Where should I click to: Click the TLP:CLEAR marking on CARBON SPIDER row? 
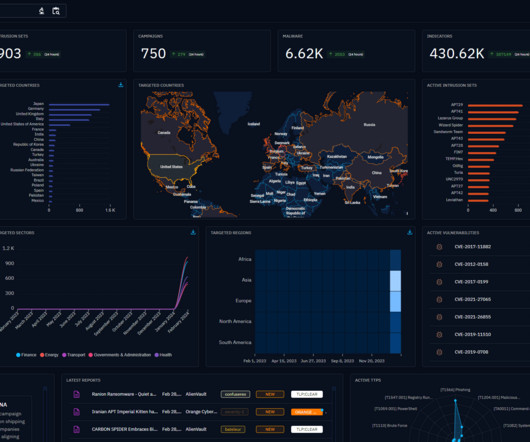[x=307, y=429]
